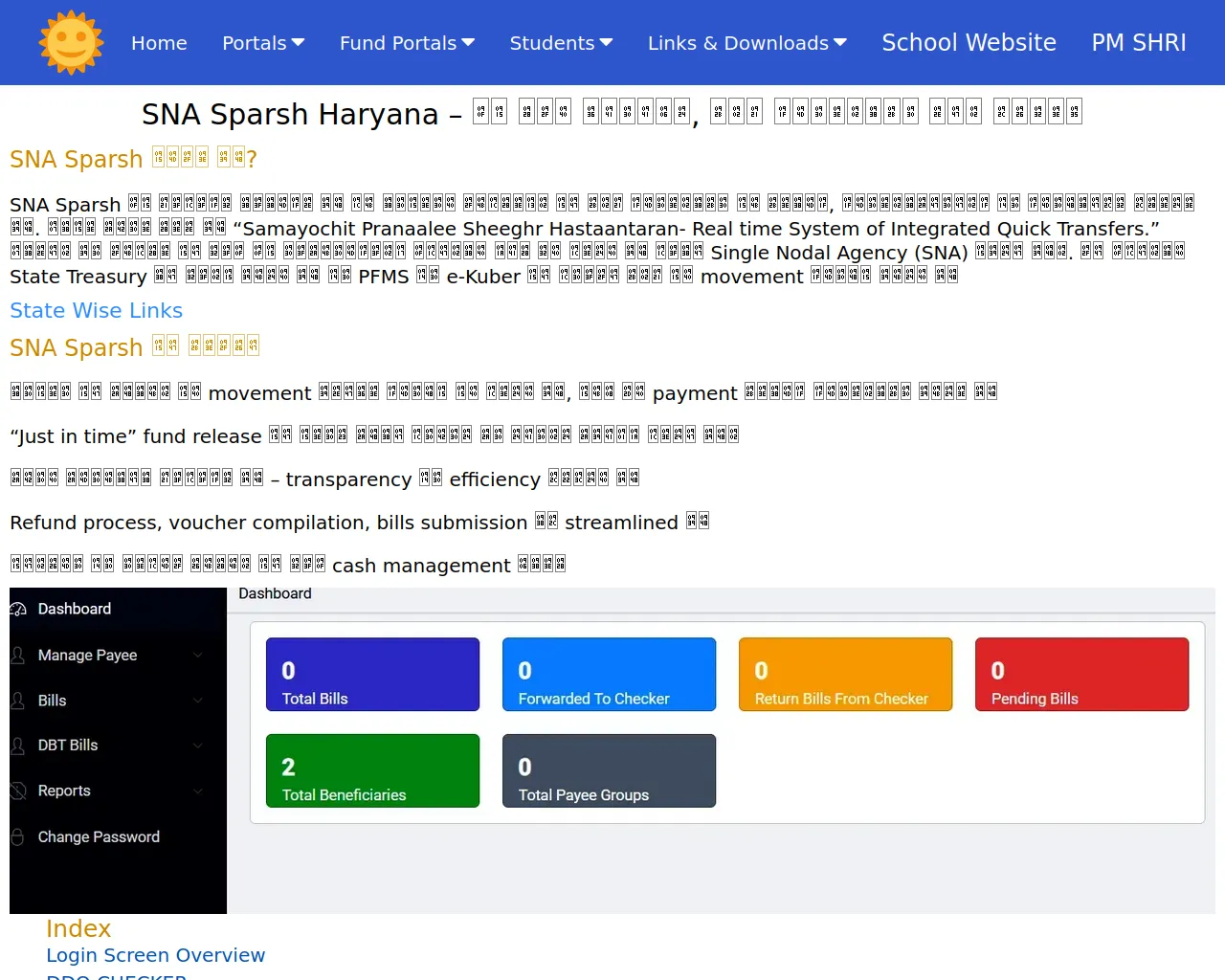Open Bills in the sidebar
This screenshot has width=1225, height=980.
52,701
